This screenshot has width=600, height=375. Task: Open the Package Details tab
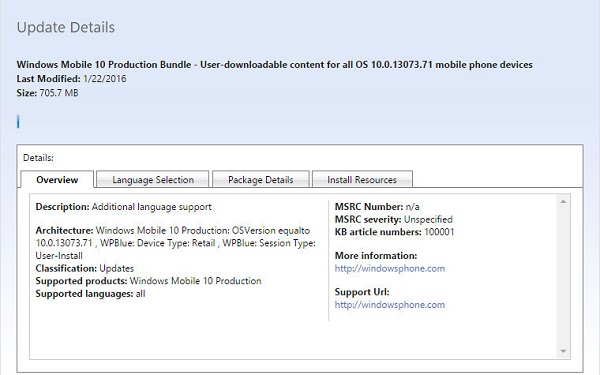pos(261,179)
